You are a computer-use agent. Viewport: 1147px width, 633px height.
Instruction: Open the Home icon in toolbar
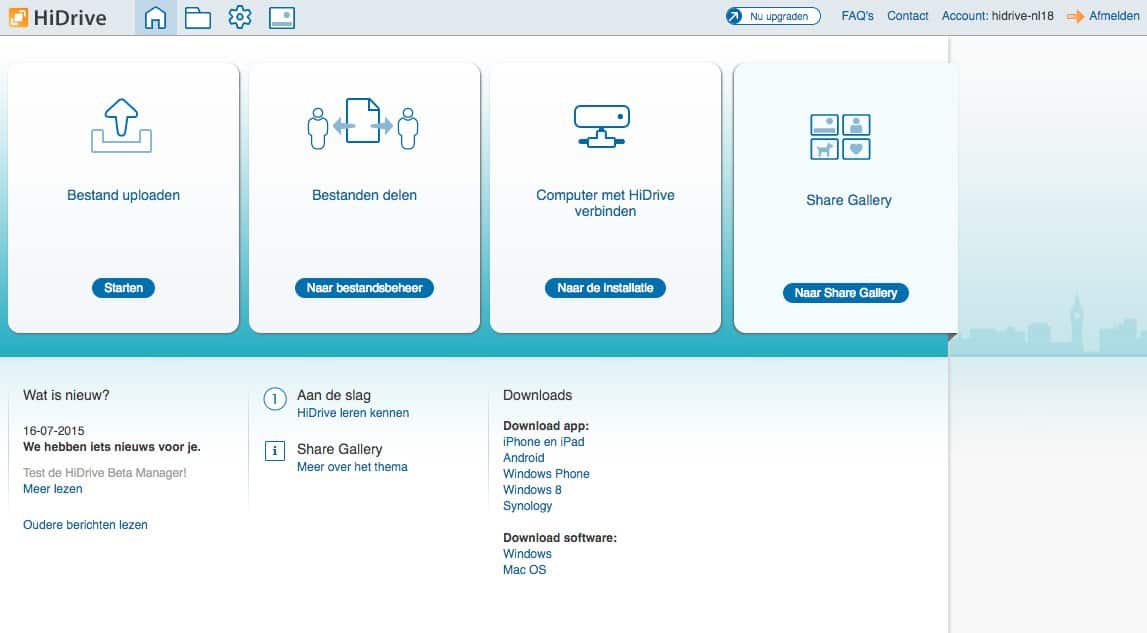click(x=155, y=18)
